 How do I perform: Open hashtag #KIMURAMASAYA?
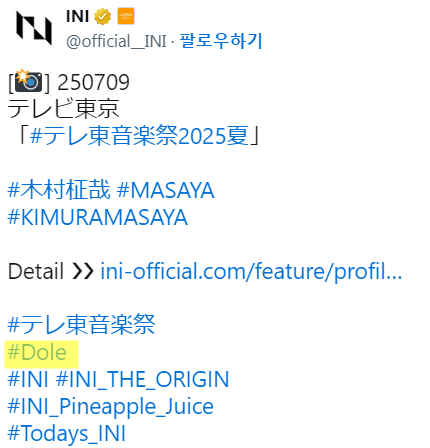(x=97, y=217)
